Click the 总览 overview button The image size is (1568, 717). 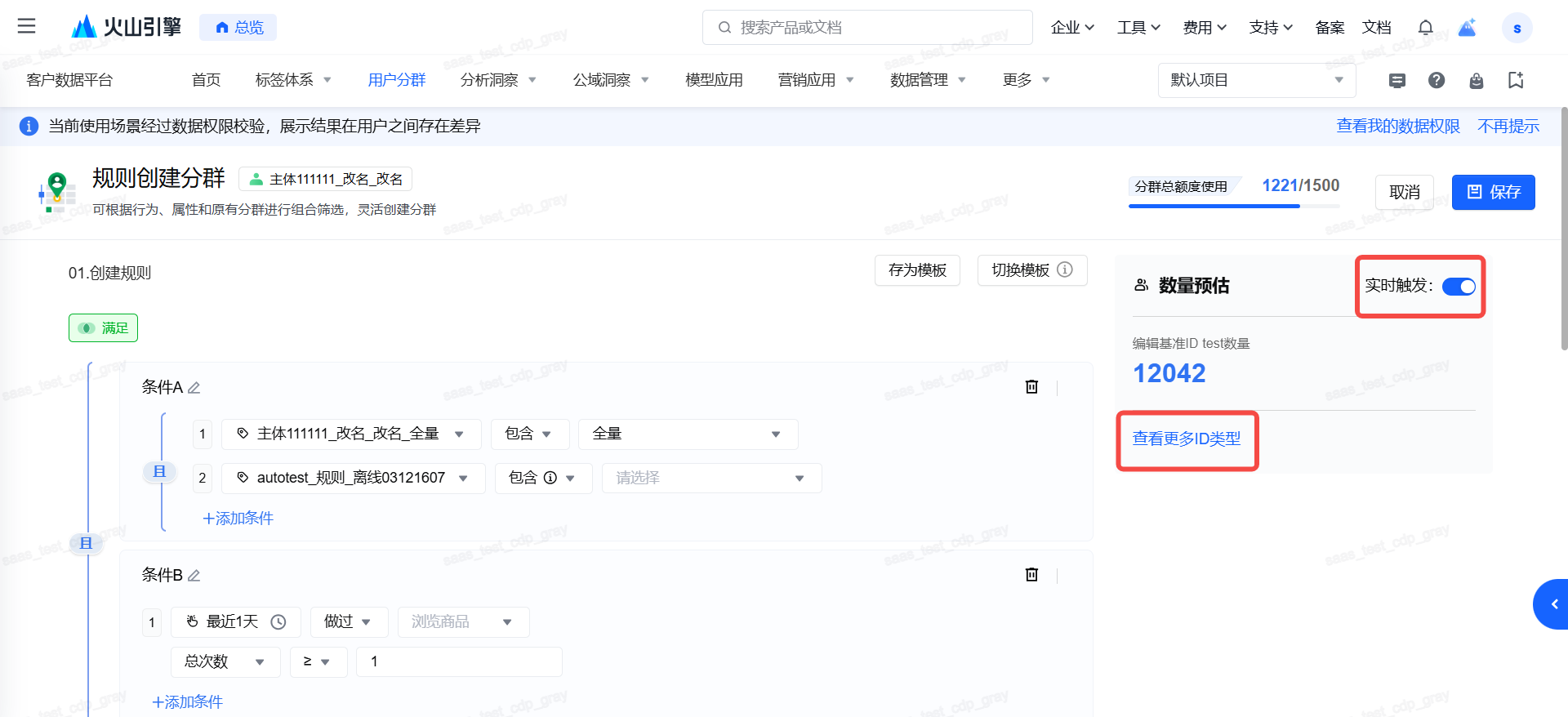[238, 28]
